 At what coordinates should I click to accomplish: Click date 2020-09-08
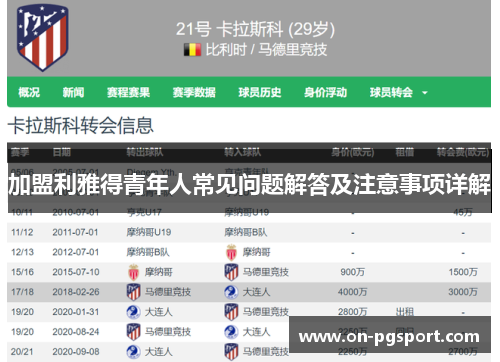click(x=76, y=352)
